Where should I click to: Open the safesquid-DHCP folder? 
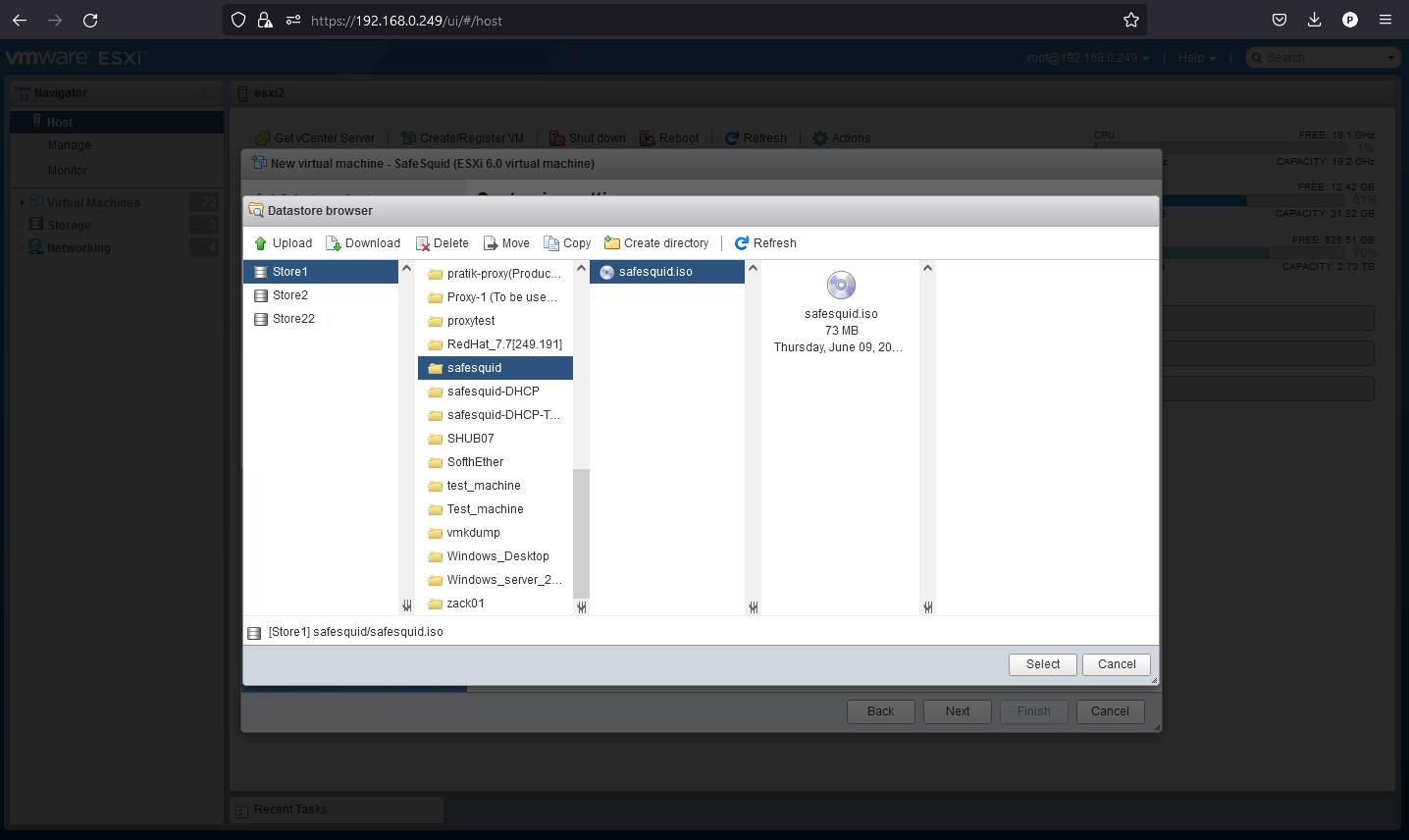[x=496, y=392]
